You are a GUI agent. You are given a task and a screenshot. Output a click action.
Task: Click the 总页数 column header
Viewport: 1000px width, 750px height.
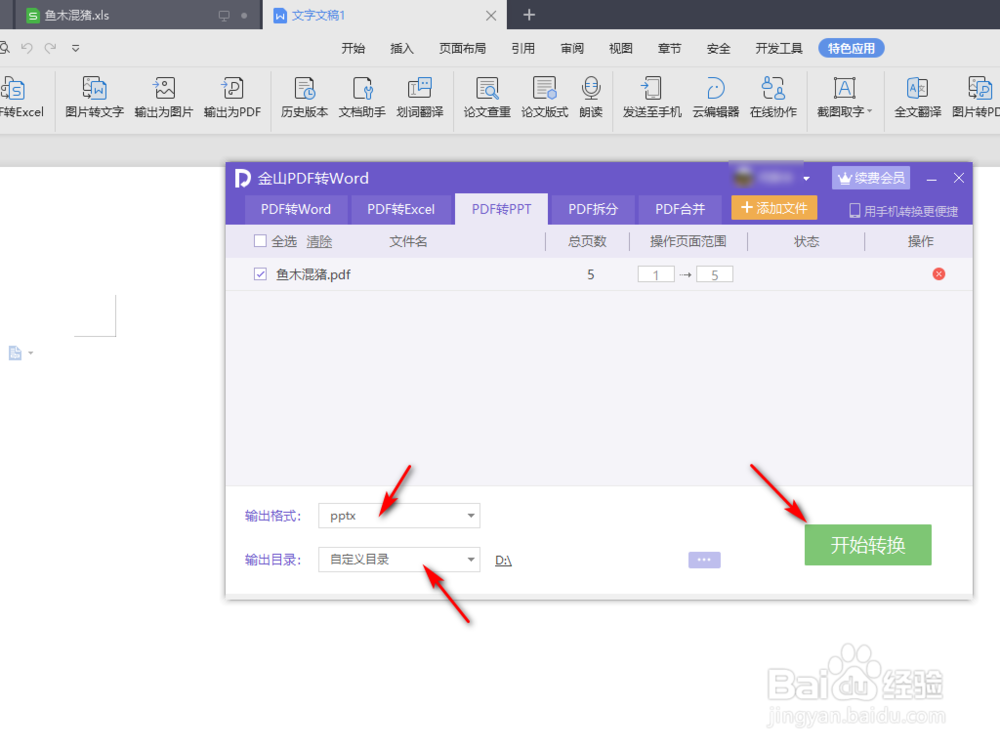(587, 241)
